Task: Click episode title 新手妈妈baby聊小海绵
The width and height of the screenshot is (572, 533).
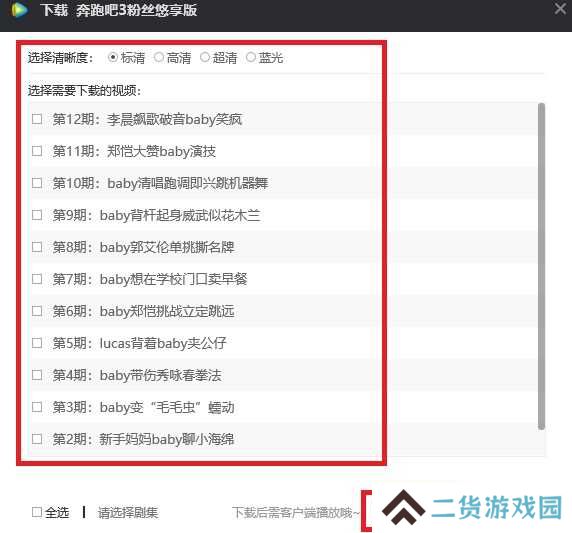Action: pos(167,439)
